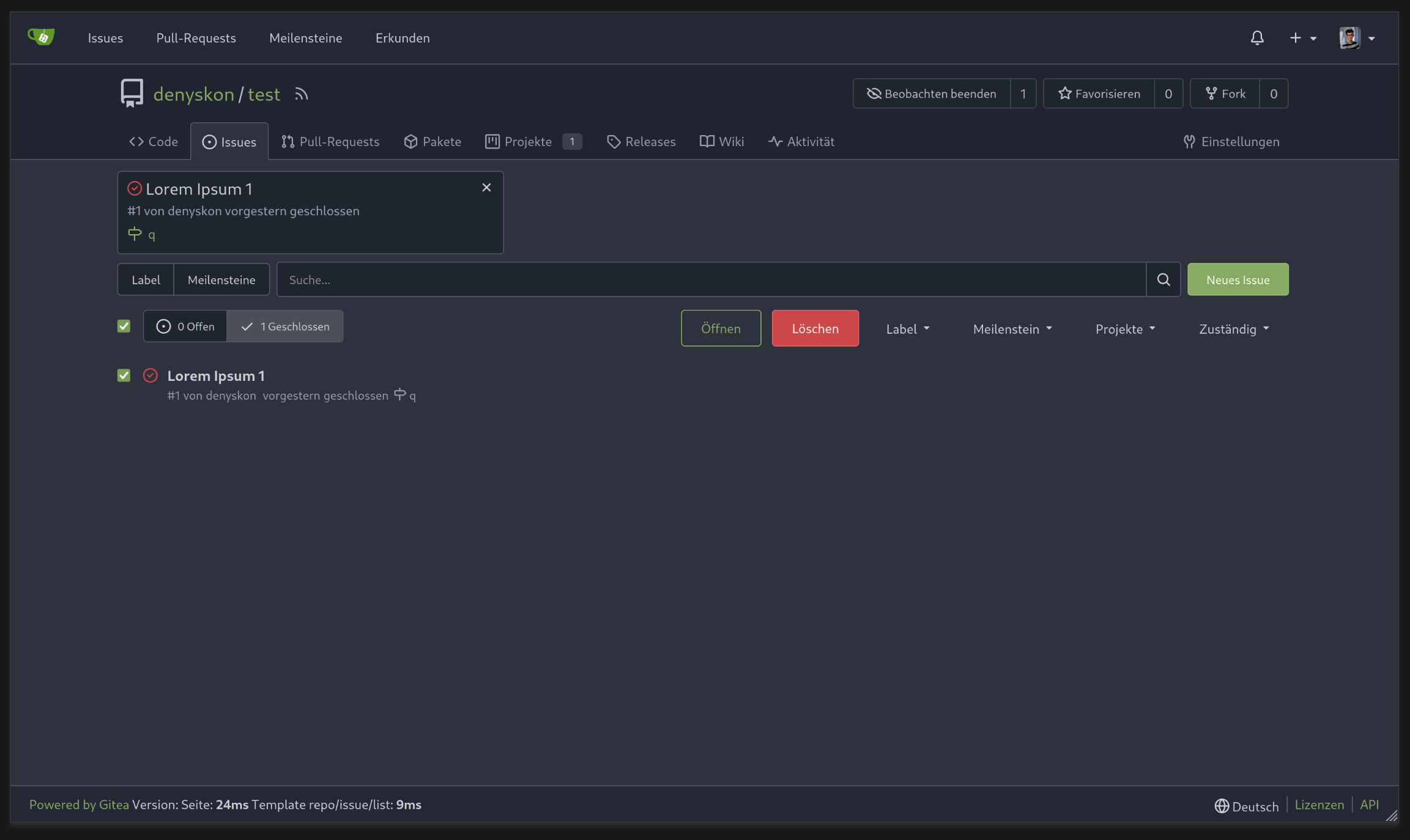Click the red Löschen button

coord(815,328)
